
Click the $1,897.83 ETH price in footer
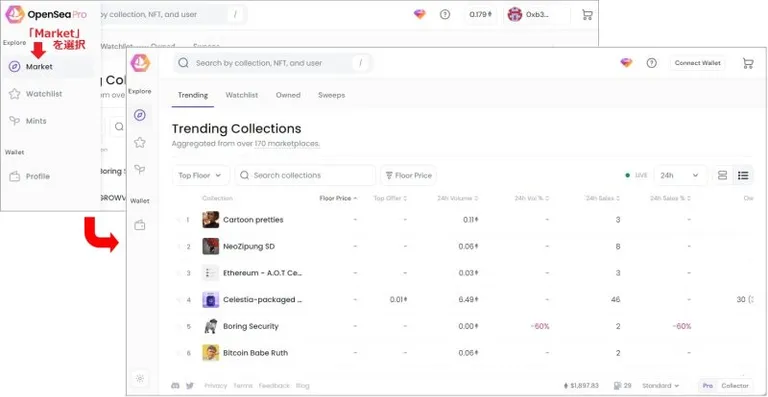pyautogui.click(x=581, y=386)
